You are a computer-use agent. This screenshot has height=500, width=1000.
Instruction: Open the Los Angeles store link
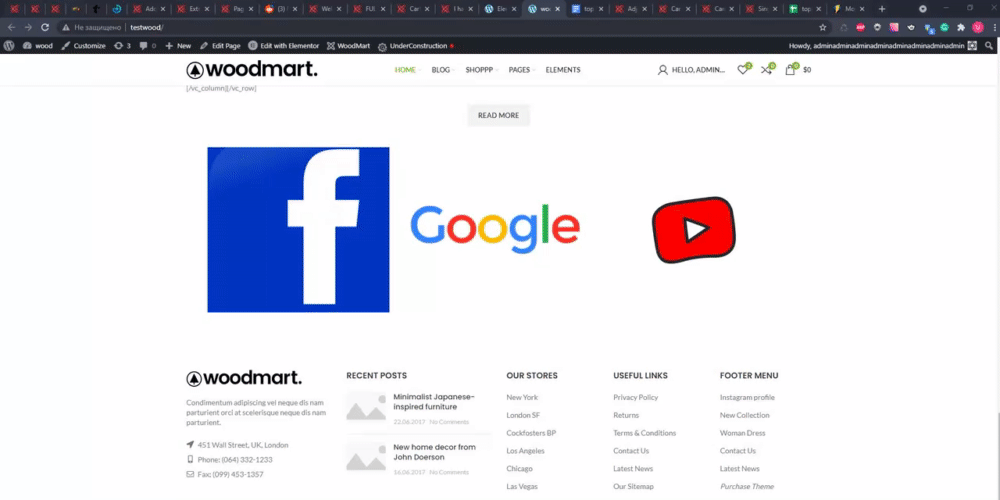526,451
